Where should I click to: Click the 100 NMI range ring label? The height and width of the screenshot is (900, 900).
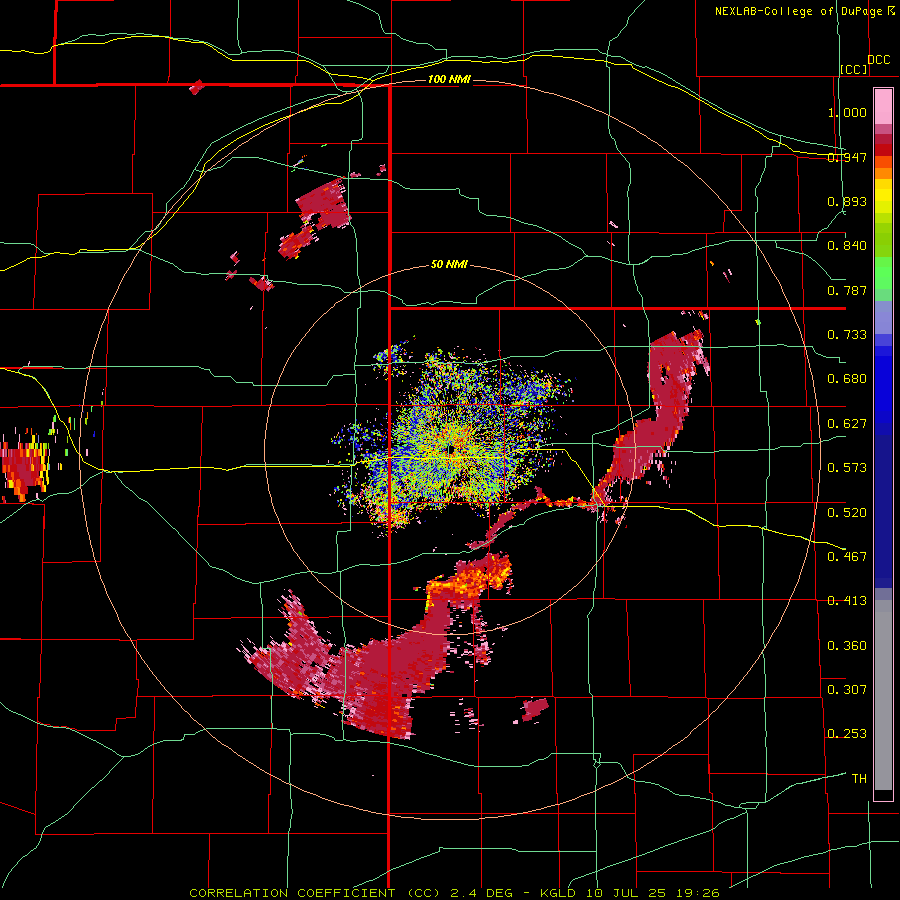(449, 79)
